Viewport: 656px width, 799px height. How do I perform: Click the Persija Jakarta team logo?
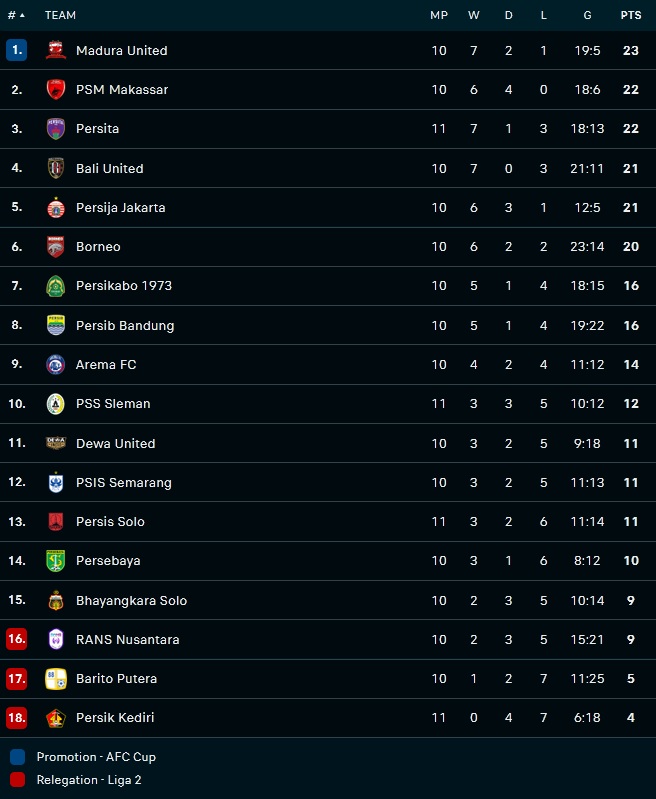click(56, 208)
